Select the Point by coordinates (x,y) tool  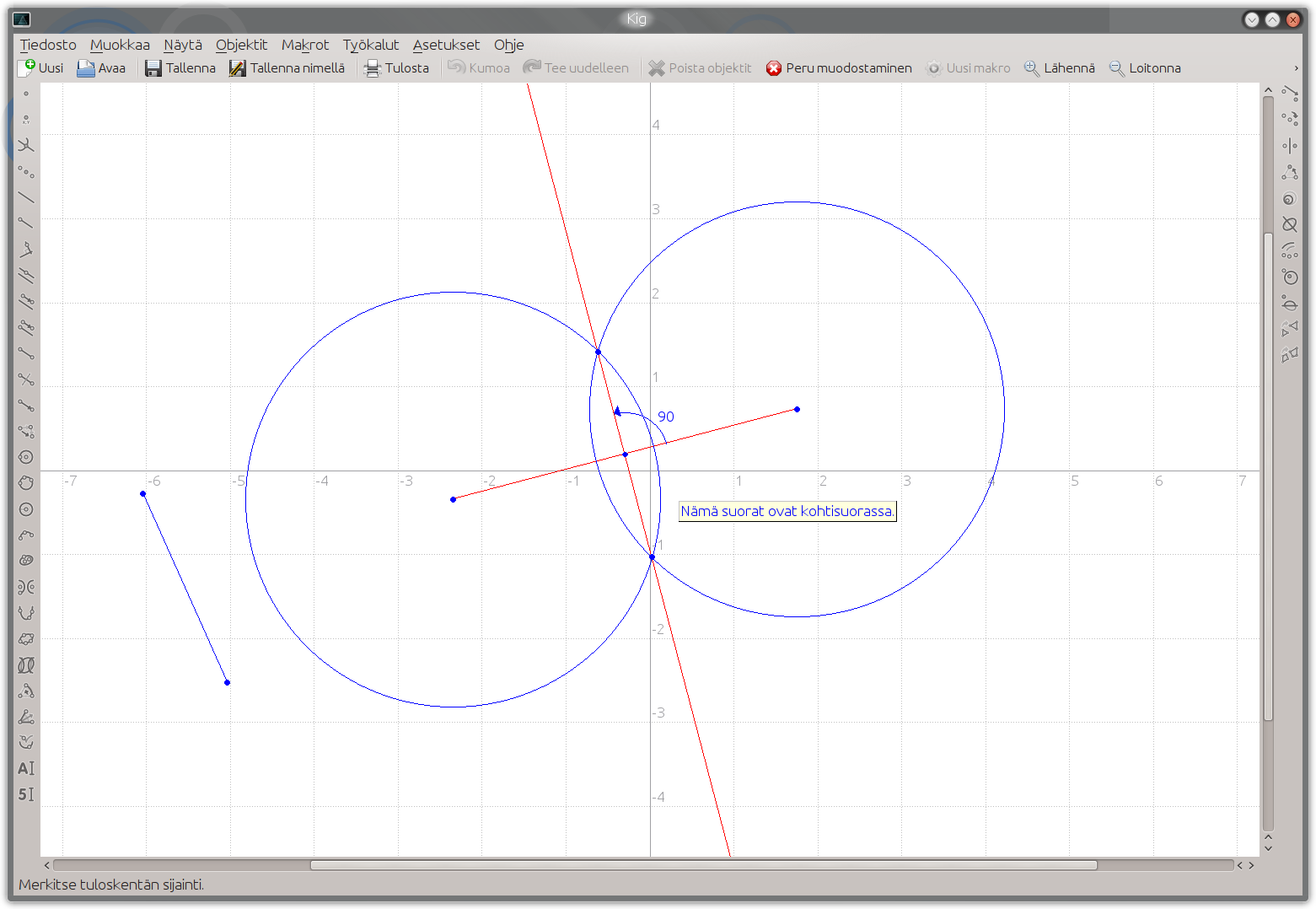pos(26,120)
